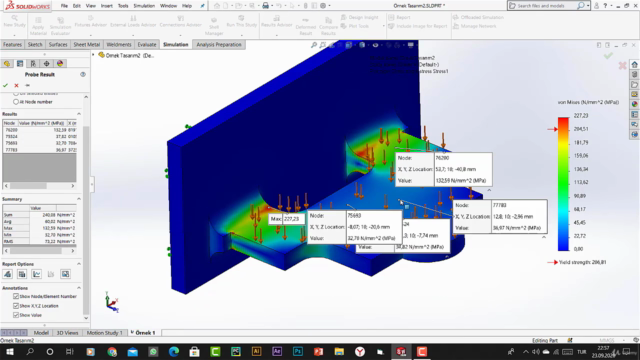This screenshot has width=640, height=360.
Task: Click New Study in Simulation ribbon
Action: (x=14, y=22)
